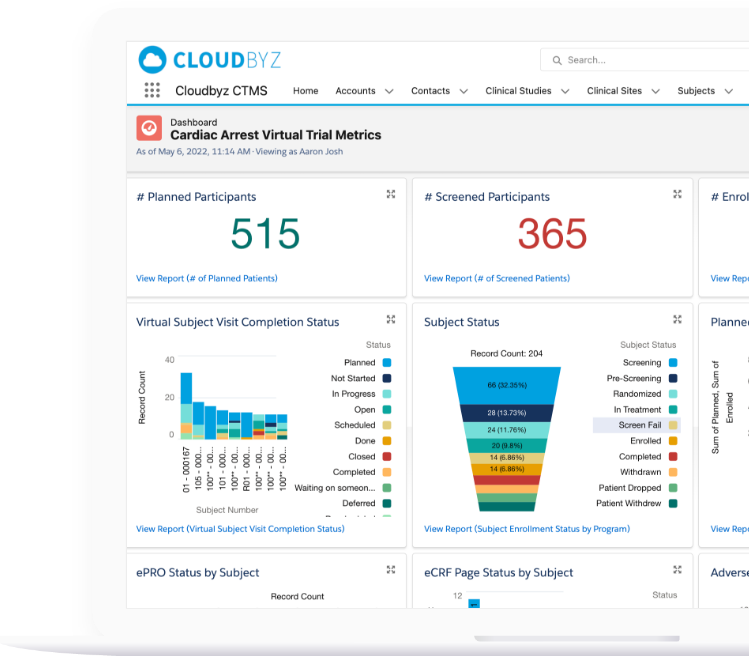Go to the Home tab
Image resolution: width=749 pixels, height=656 pixels.
point(305,91)
